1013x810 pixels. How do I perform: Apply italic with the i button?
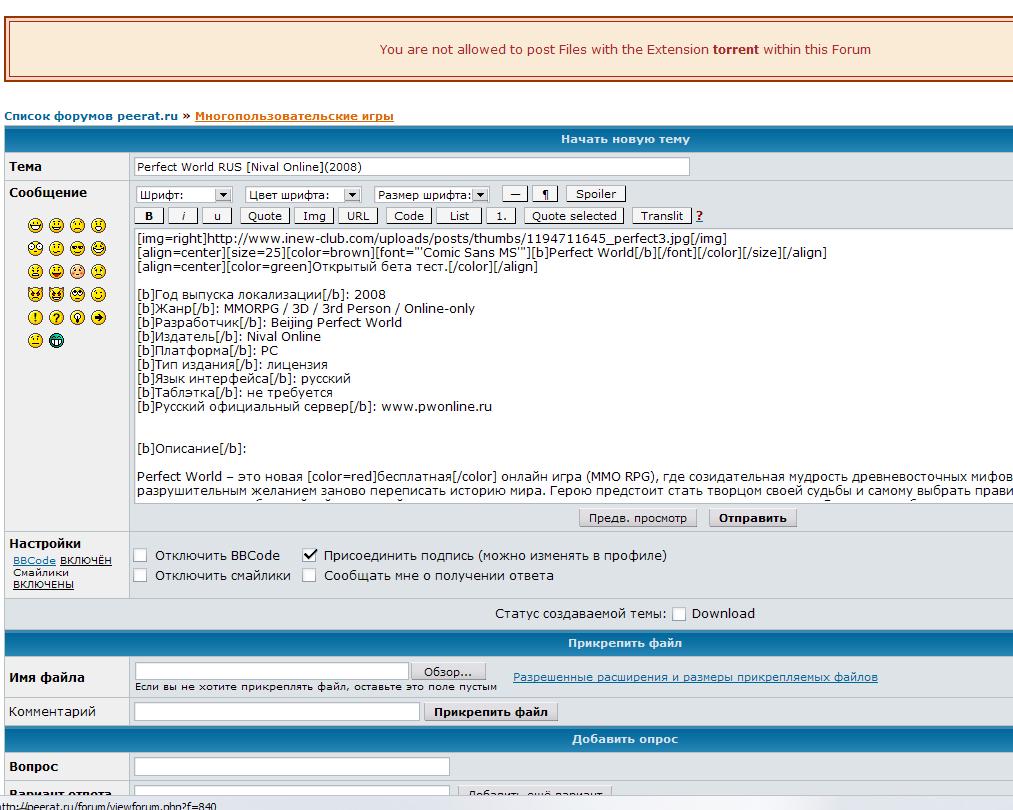(x=183, y=216)
